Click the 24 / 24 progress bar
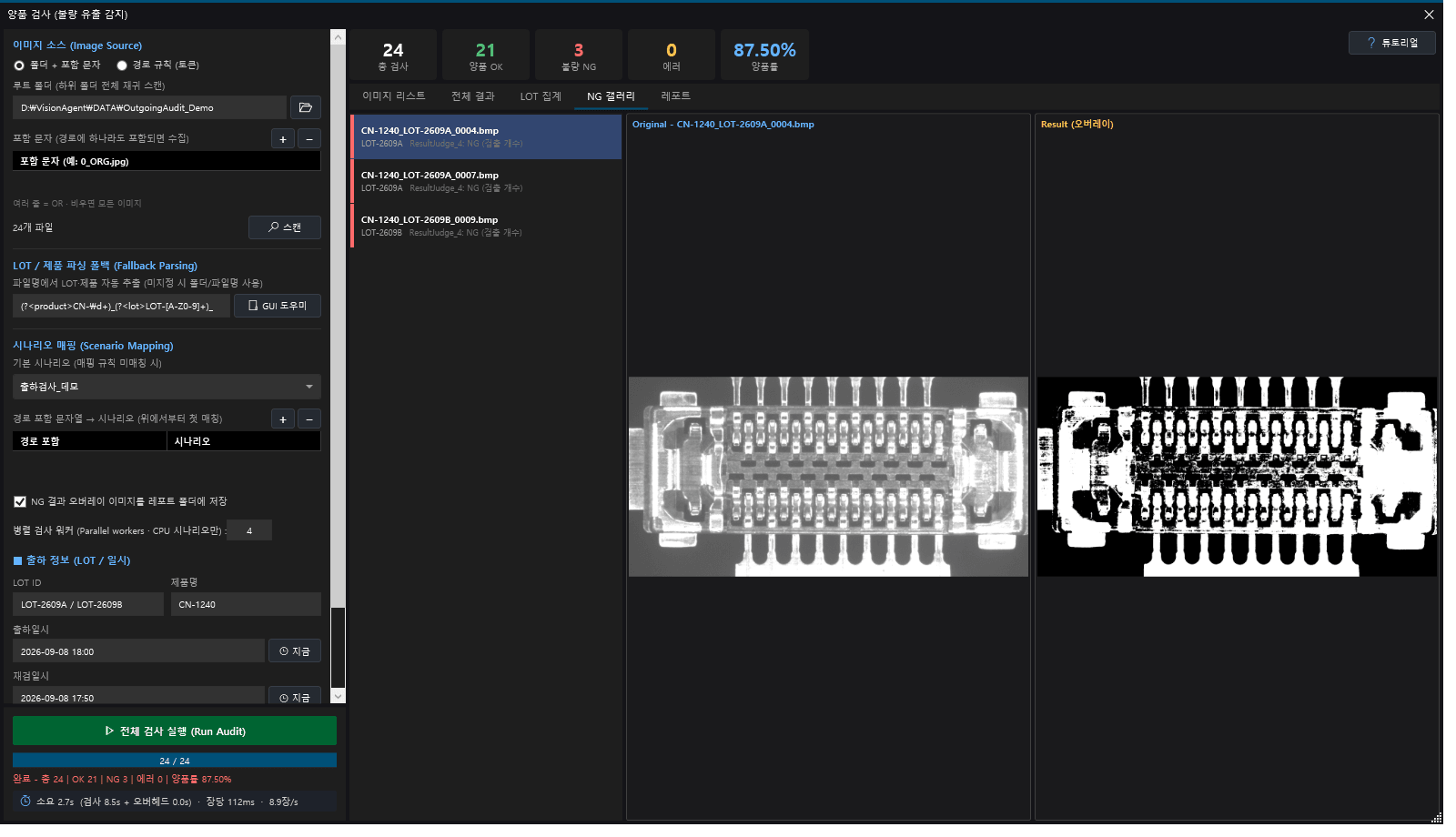The width and height of the screenshot is (1456, 837). (x=175, y=761)
